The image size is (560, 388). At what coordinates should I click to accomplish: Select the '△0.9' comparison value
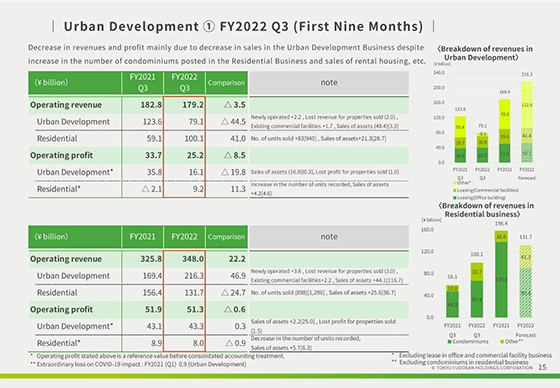point(235,343)
